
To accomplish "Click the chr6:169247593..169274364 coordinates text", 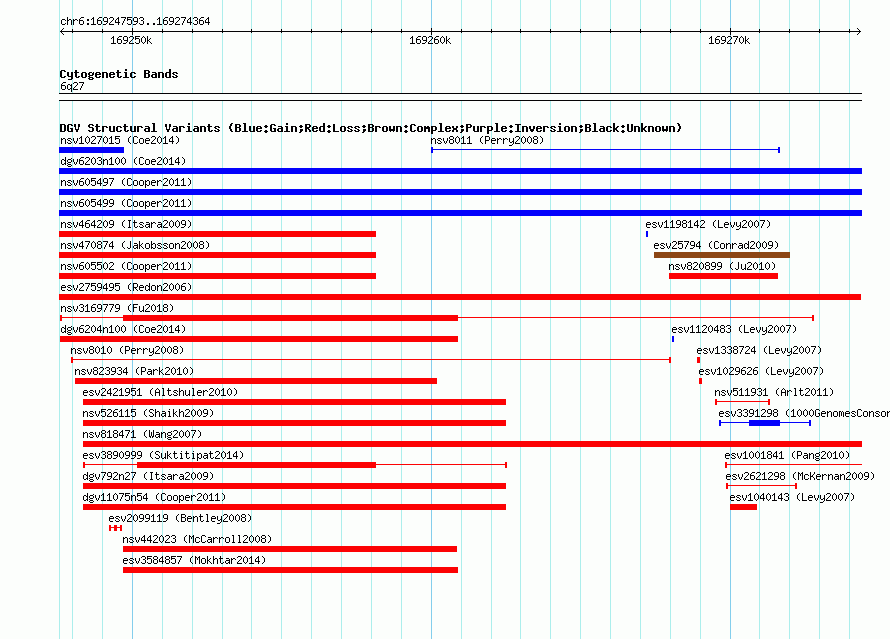I will [x=135, y=21].
